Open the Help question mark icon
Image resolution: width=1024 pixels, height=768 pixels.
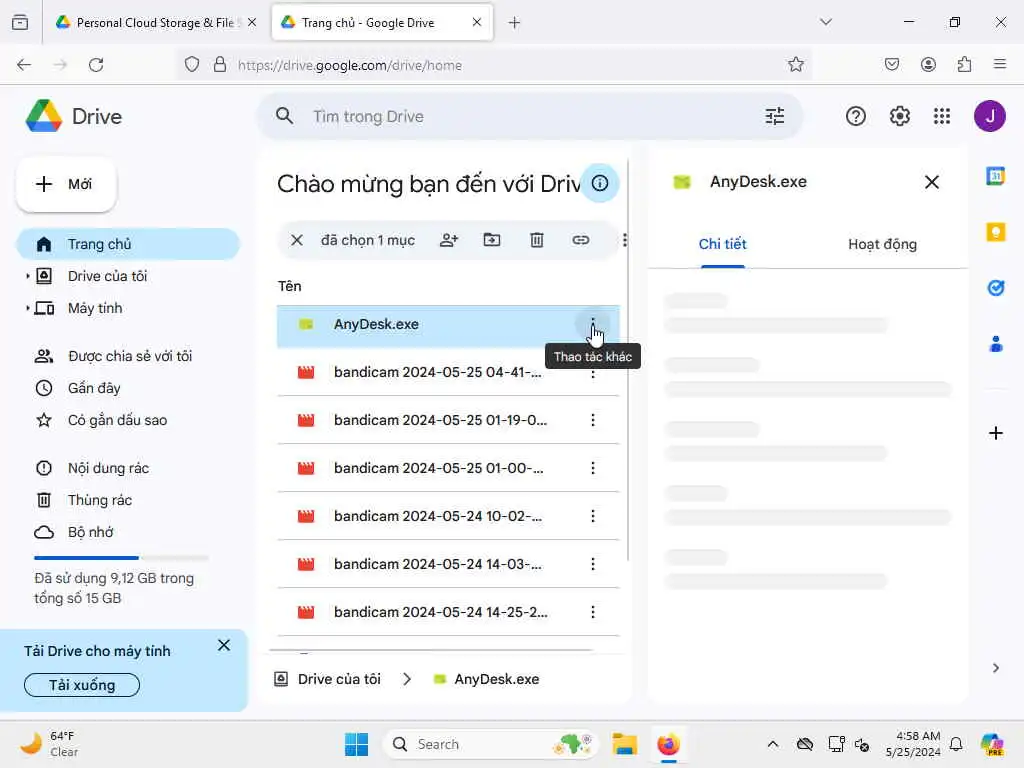click(856, 116)
